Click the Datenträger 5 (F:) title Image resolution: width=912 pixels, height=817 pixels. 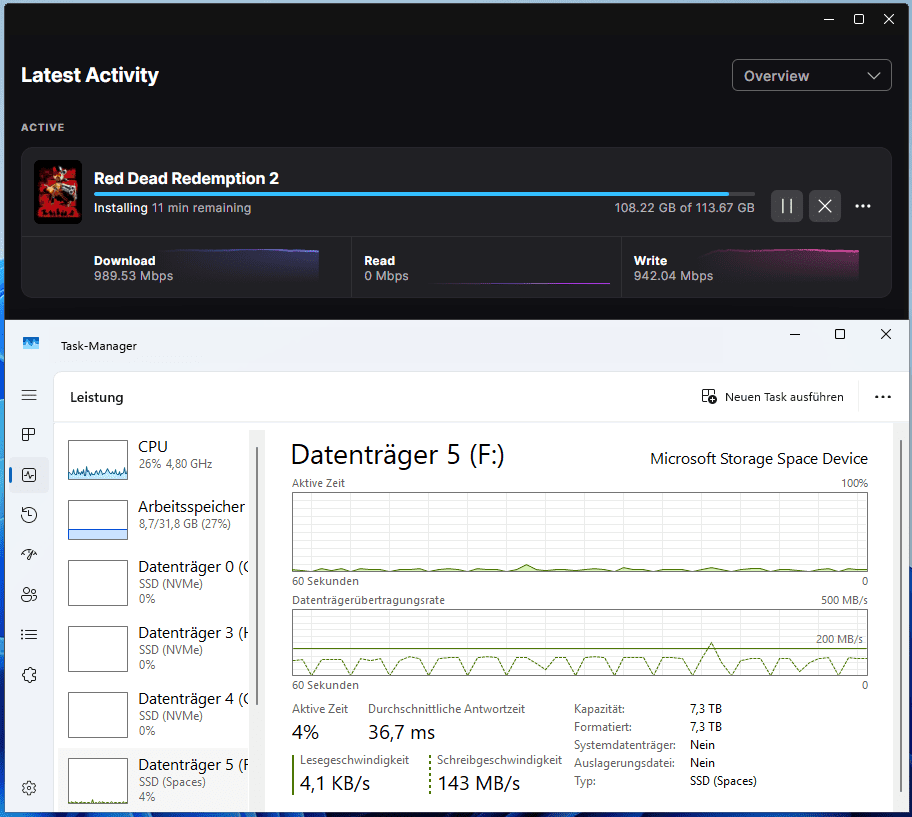click(x=397, y=455)
